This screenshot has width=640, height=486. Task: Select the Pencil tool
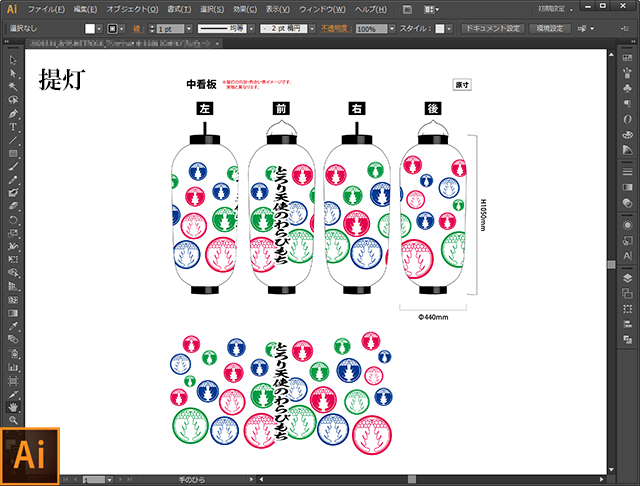tap(13, 180)
